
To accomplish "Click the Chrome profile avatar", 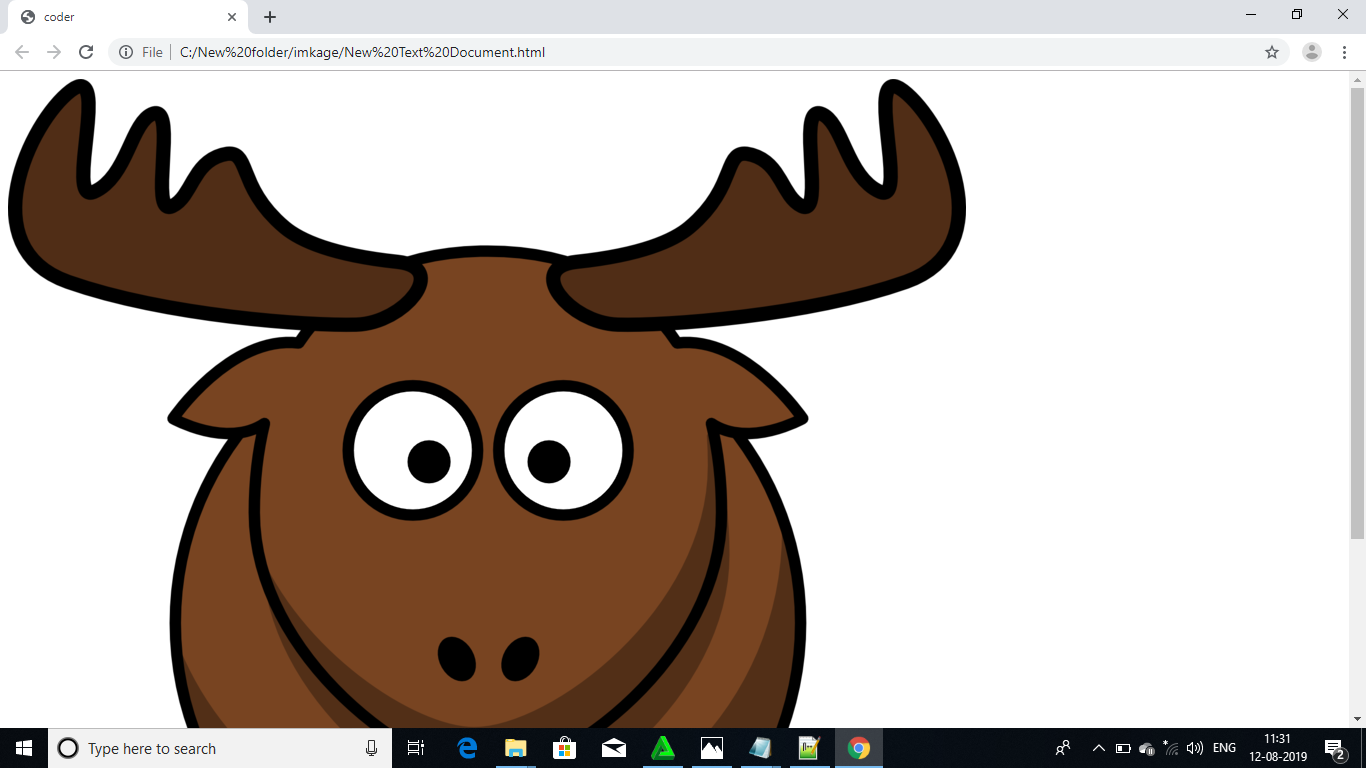I will pos(1310,52).
